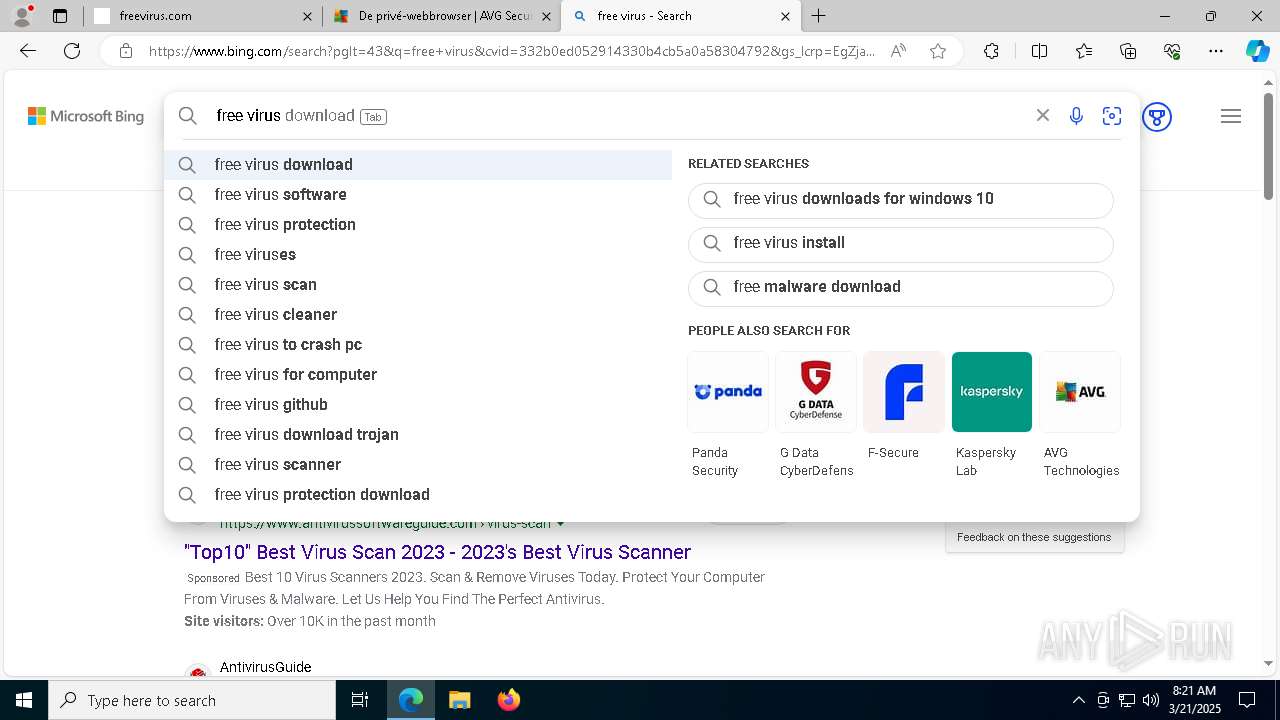Choose 'free virus download trojan' suggestion

419,435
